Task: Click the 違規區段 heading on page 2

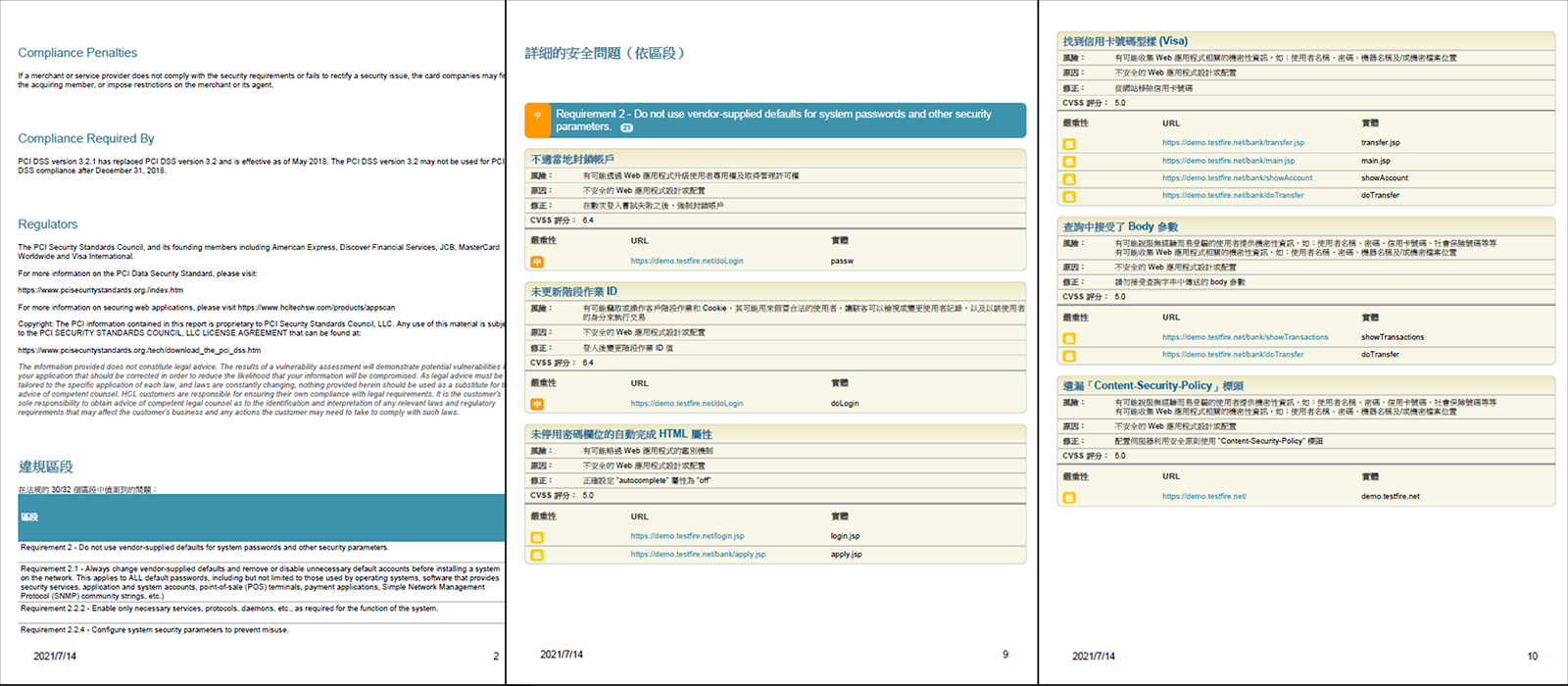Action: [x=45, y=466]
